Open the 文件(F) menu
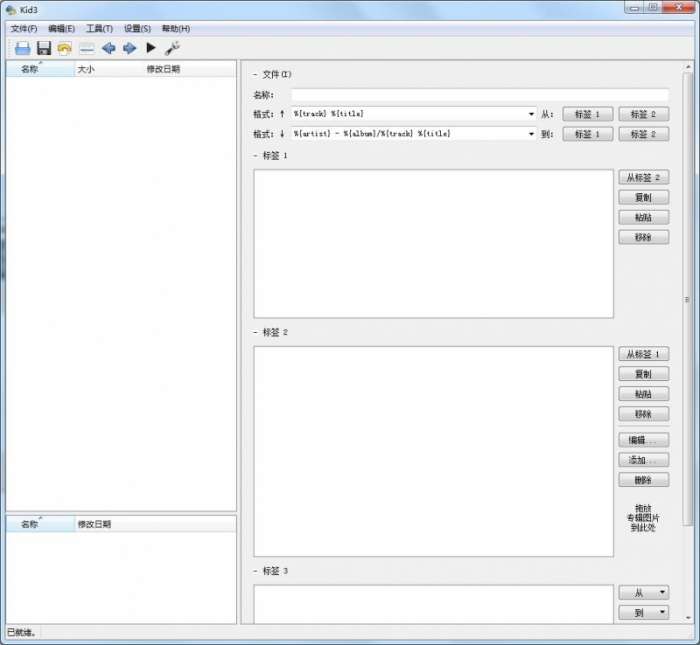The image size is (700, 645). click(x=24, y=29)
